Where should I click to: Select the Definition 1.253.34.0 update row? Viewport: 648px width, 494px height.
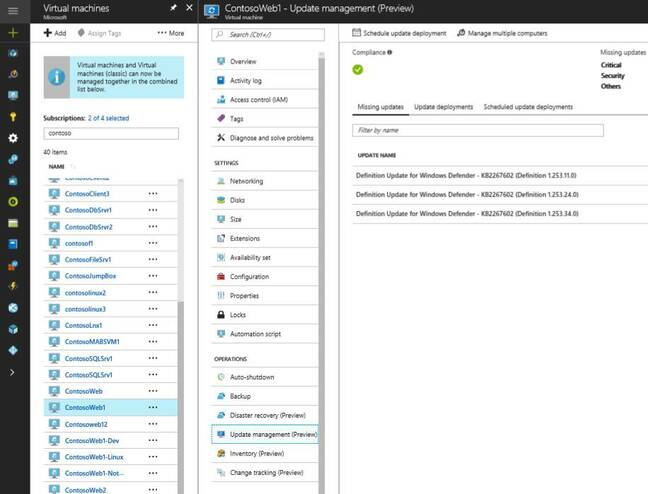pos(500,214)
